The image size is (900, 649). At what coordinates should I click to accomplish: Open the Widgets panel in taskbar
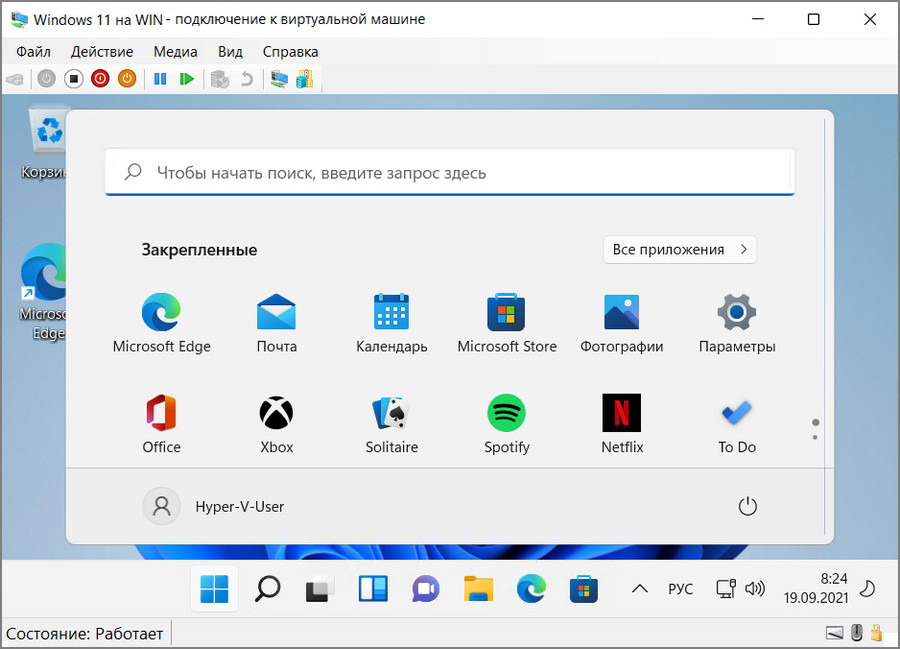point(373,589)
